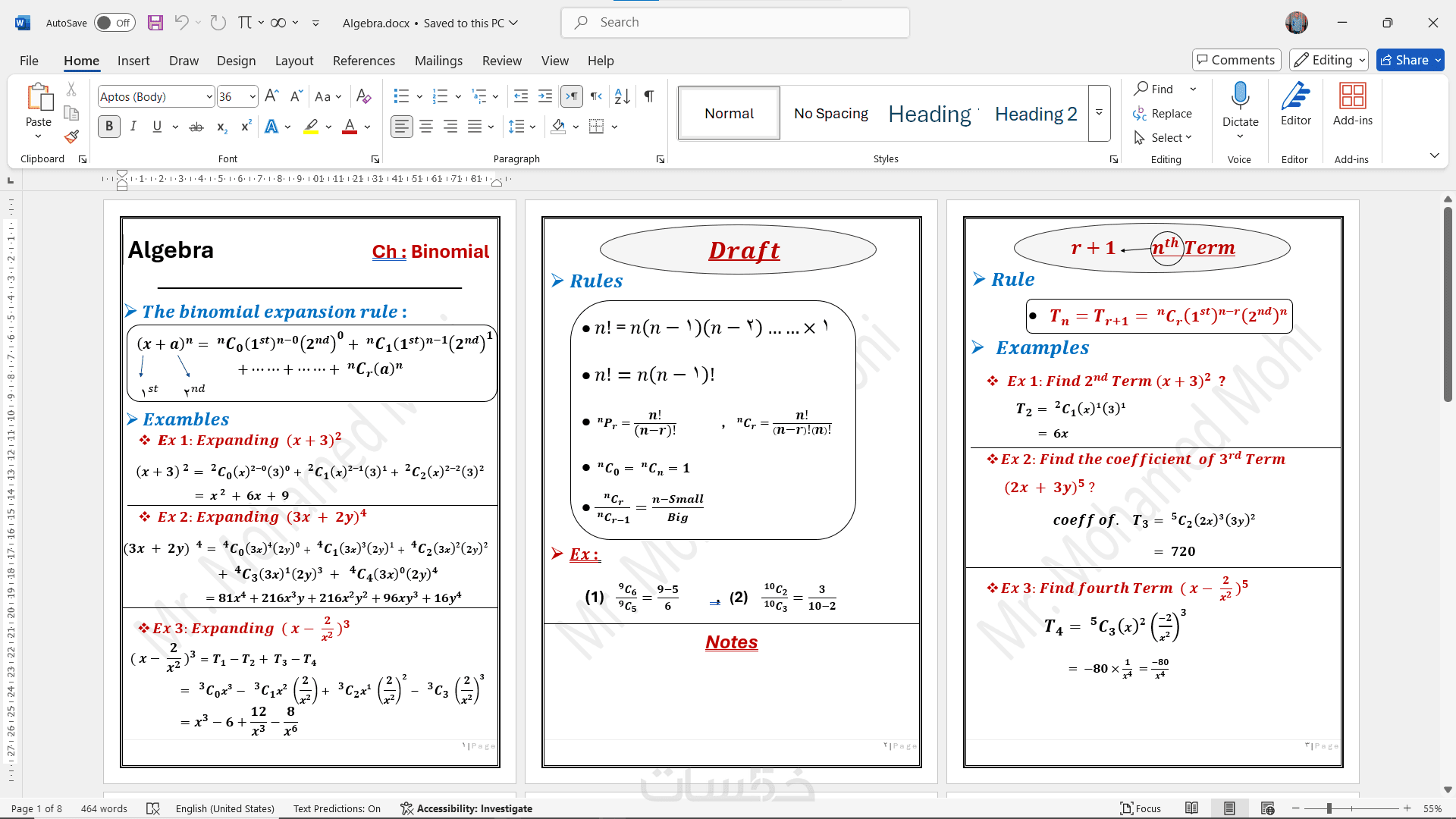Start Dictate with the microphone icon
This screenshot has height=819, width=1456.
point(1240,96)
